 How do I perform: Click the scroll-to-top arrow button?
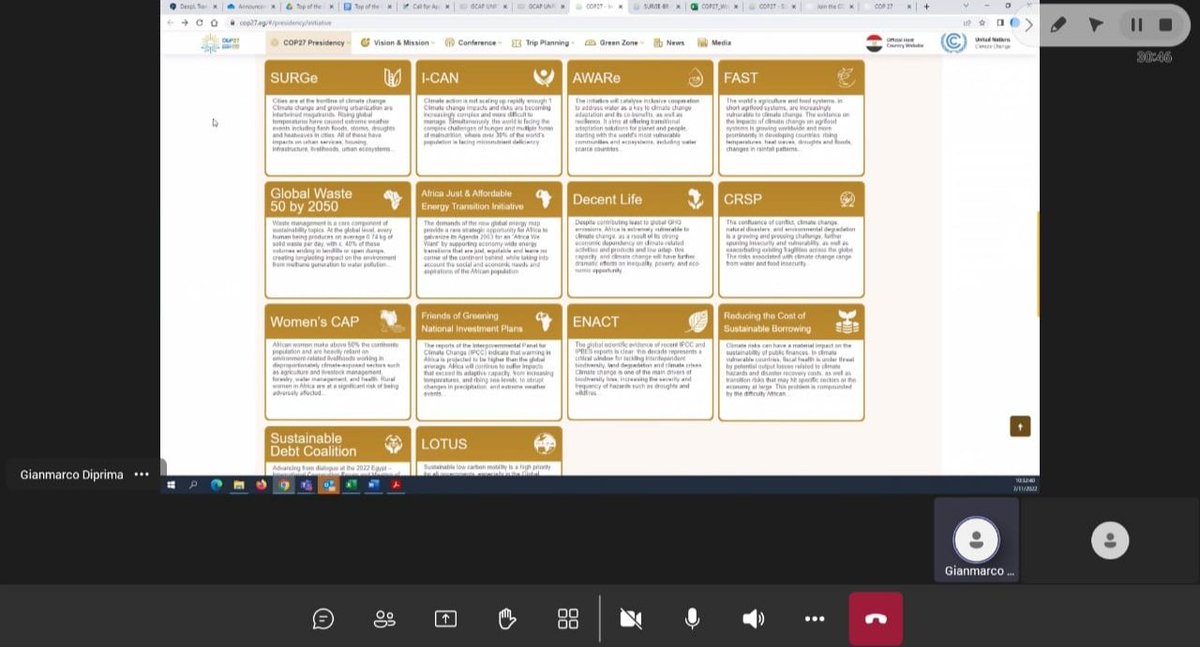(1020, 426)
